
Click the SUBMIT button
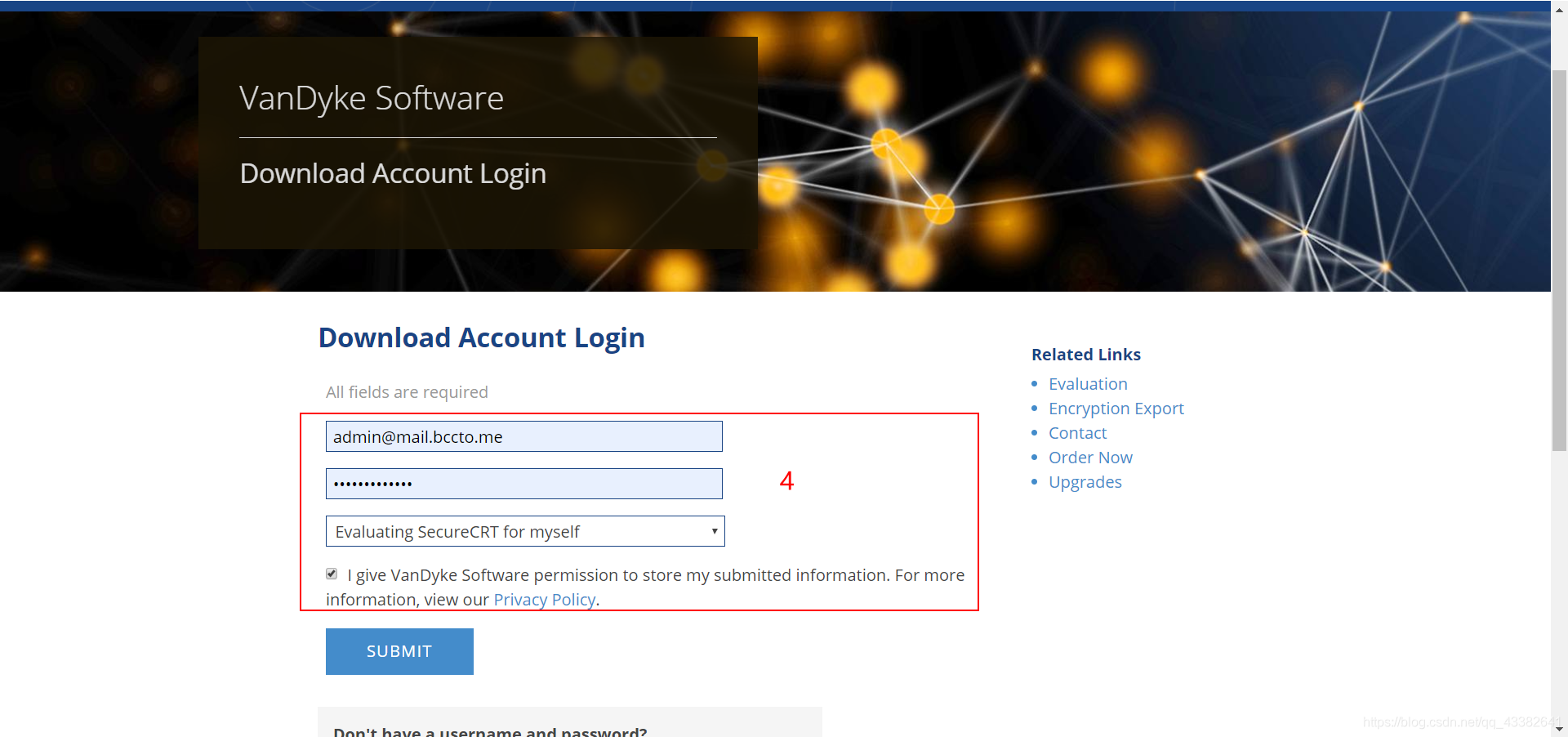399,651
